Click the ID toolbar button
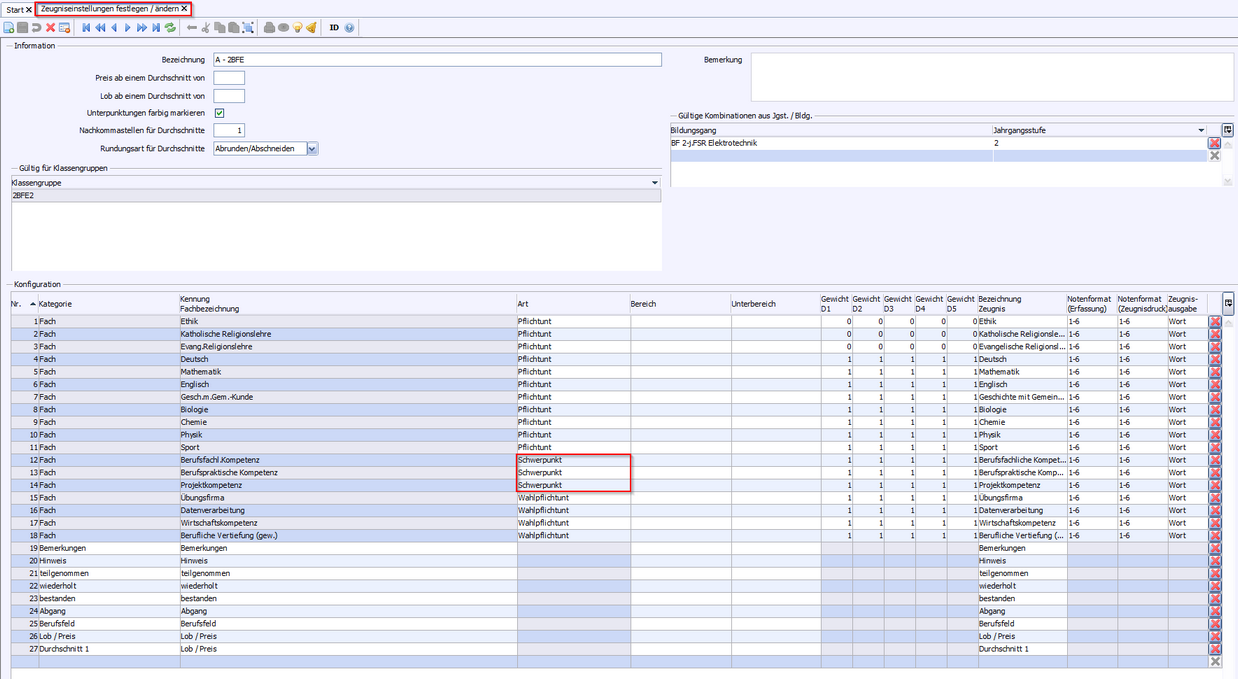 tap(334, 28)
